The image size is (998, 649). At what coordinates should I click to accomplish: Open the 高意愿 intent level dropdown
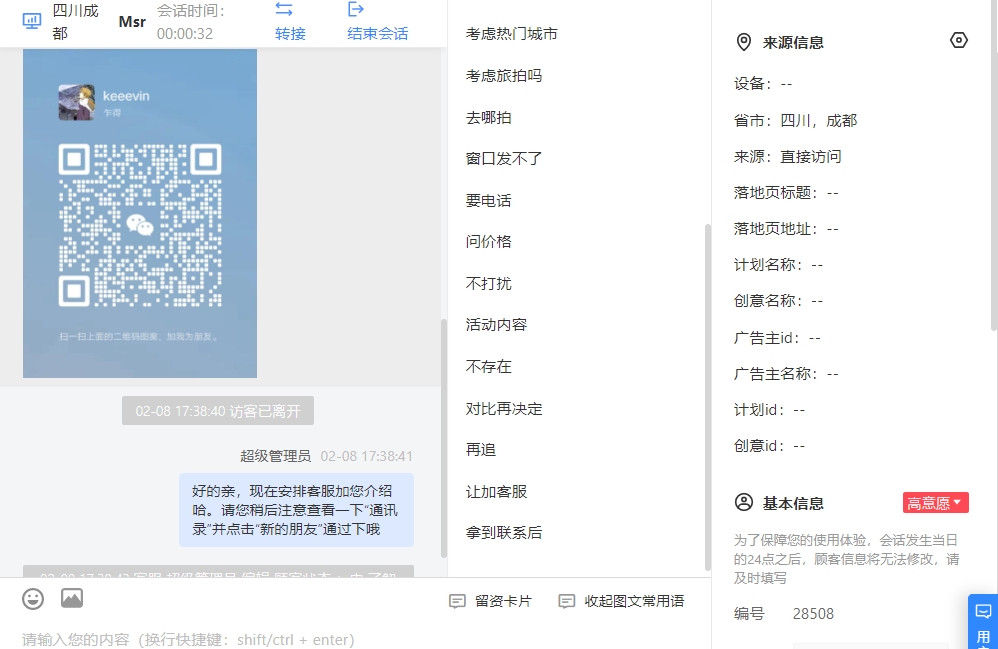[936, 503]
